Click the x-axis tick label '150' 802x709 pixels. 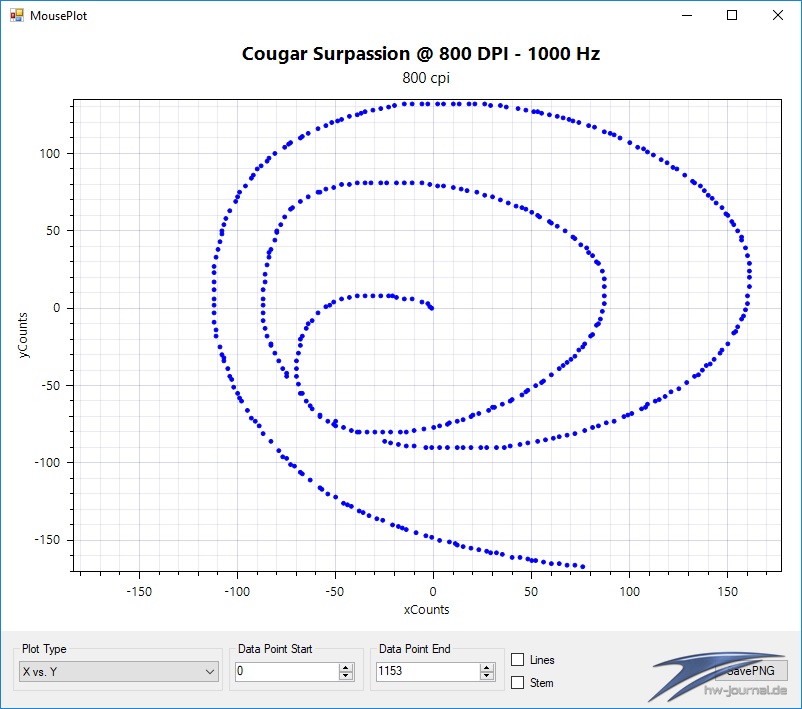click(x=727, y=592)
